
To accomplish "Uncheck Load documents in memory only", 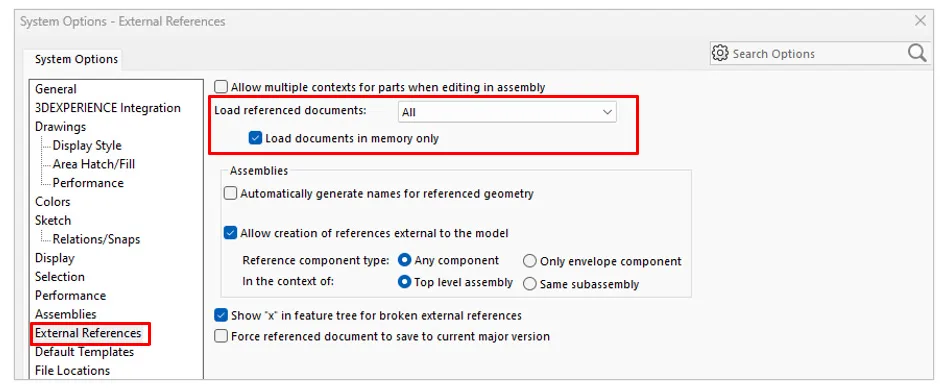I will click(x=255, y=139).
